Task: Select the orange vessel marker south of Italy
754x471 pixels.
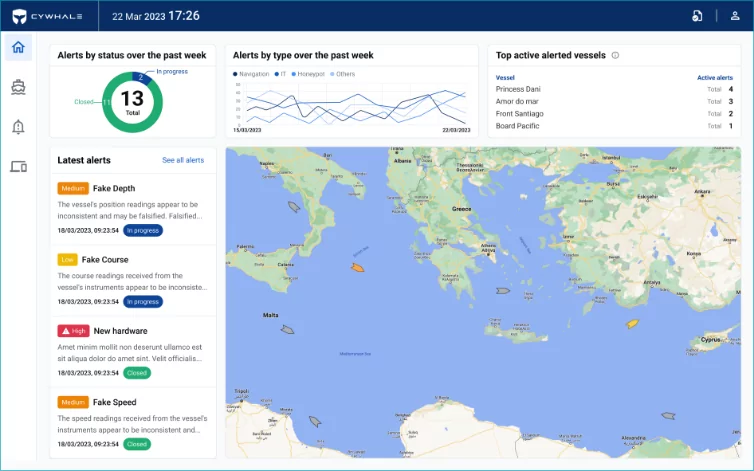Action: (357, 267)
